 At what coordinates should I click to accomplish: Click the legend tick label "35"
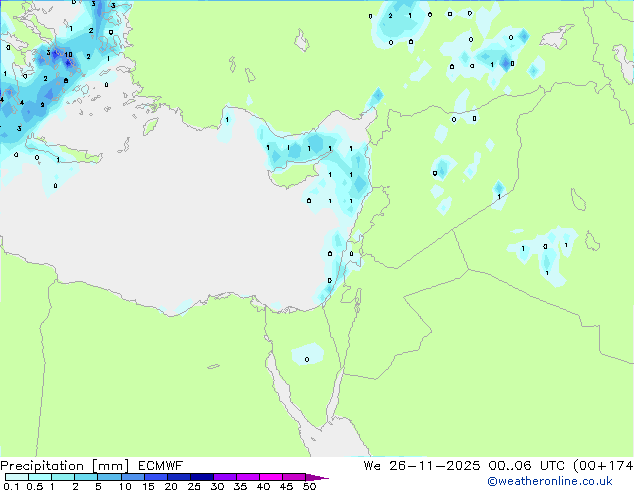tap(240, 486)
